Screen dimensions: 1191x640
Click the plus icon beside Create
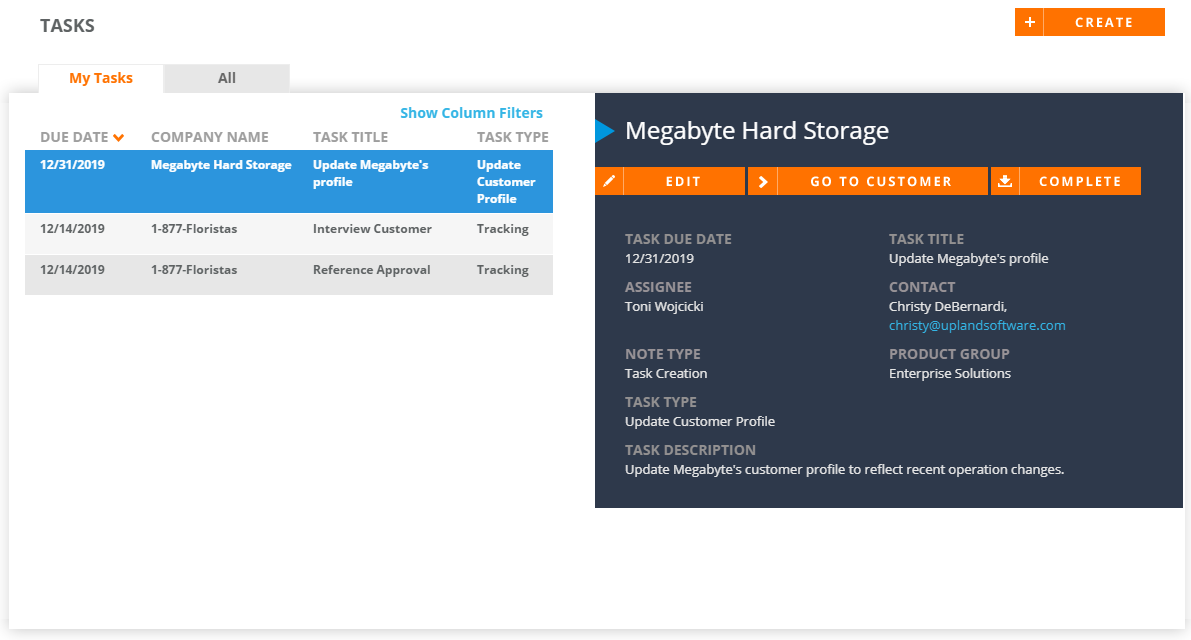click(x=1029, y=22)
